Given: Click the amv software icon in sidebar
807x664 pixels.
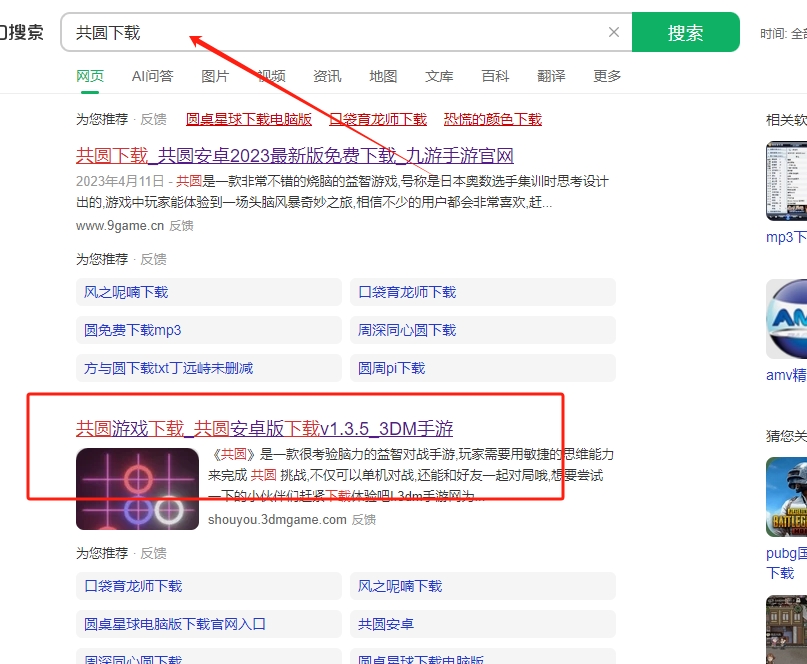Looking at the screenshot, I should [x=786, y=319].
